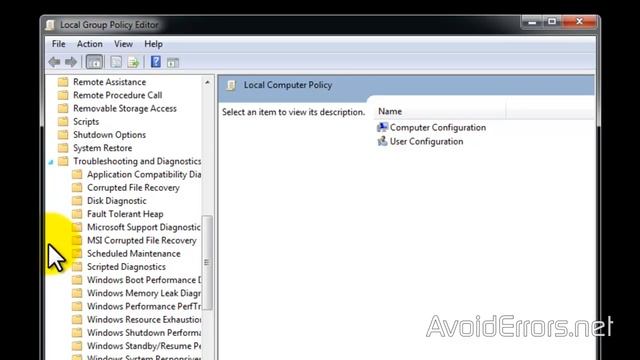The image size is (640, 360).
Task: Select the Shutdown Options tree item
Action: 109,135
